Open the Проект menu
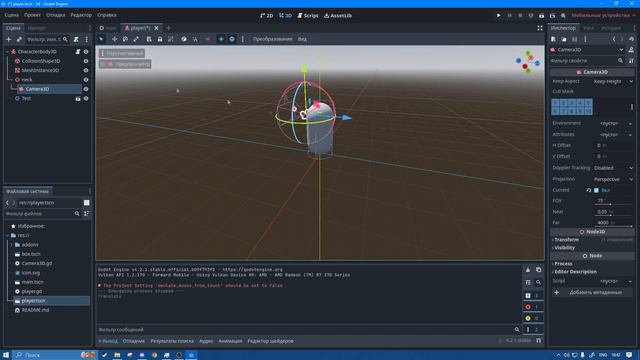 (32, 15)
